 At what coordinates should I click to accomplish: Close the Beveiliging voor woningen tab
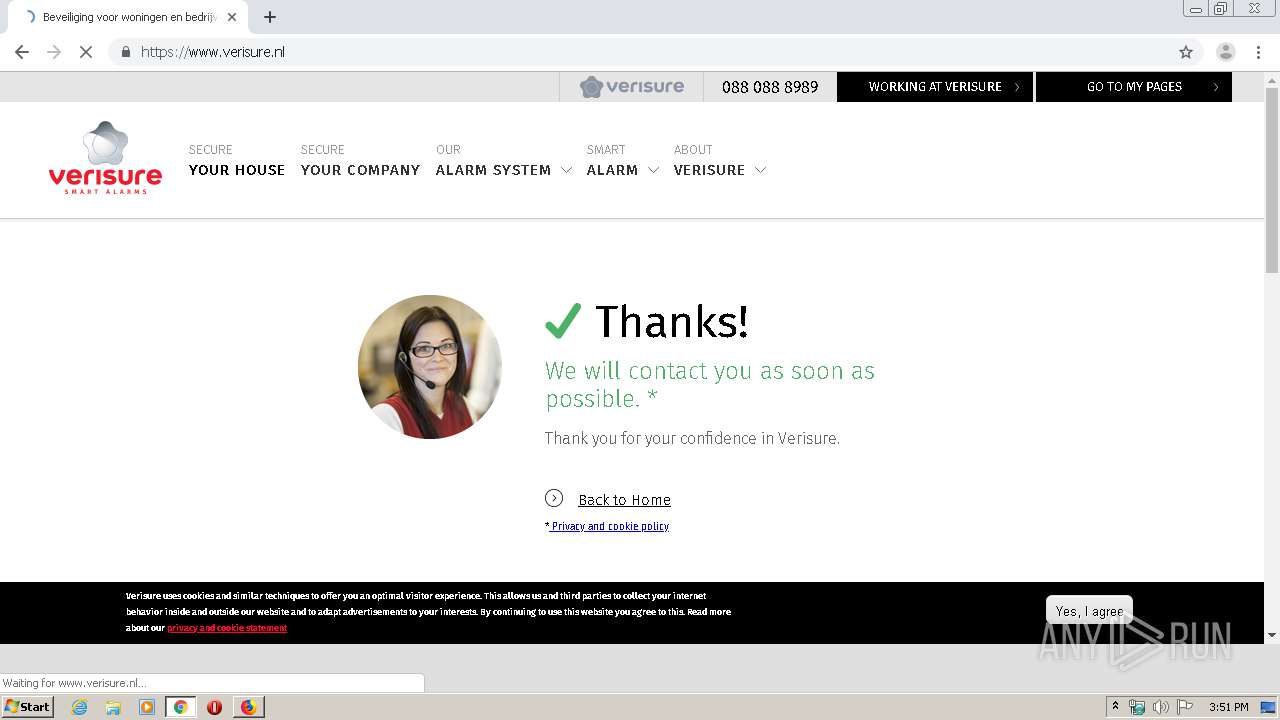pos(232,17)
